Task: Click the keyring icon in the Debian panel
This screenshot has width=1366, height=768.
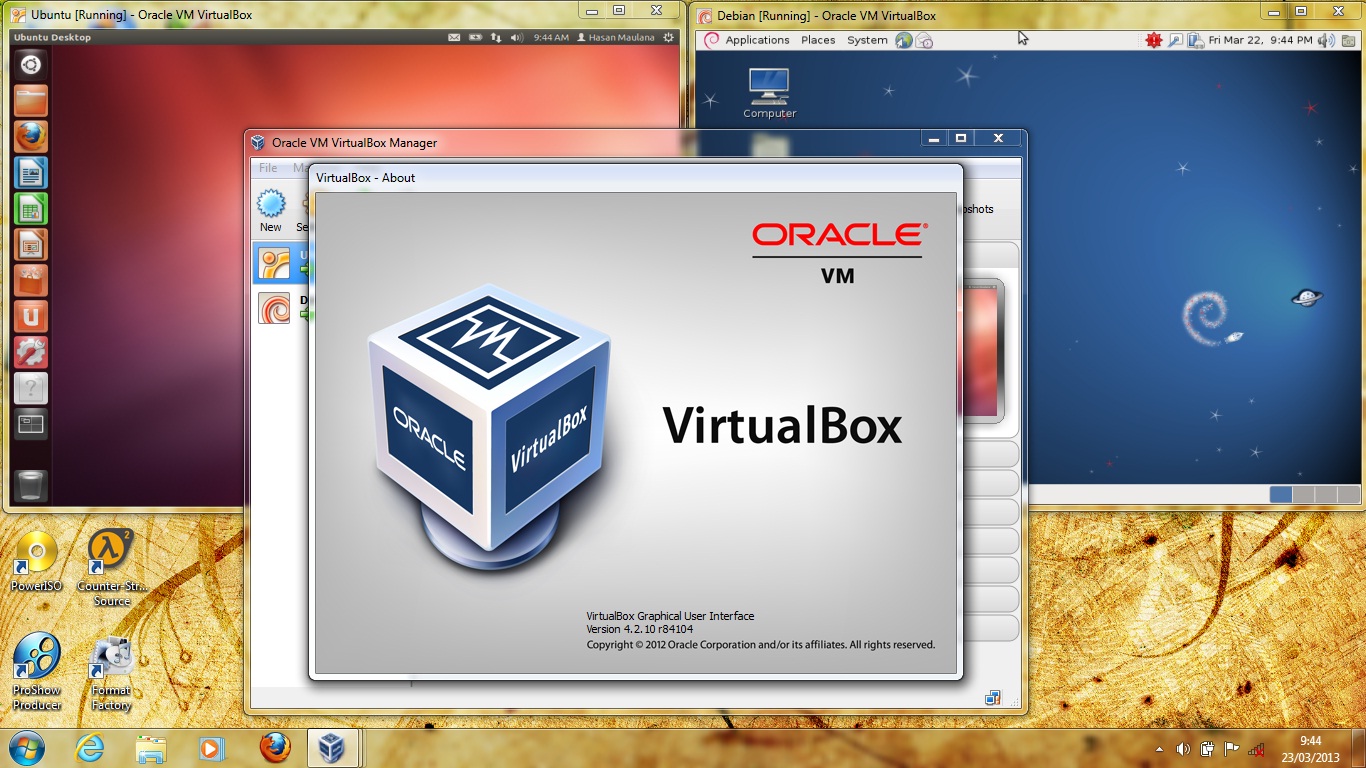Action: click(1174, 40)
